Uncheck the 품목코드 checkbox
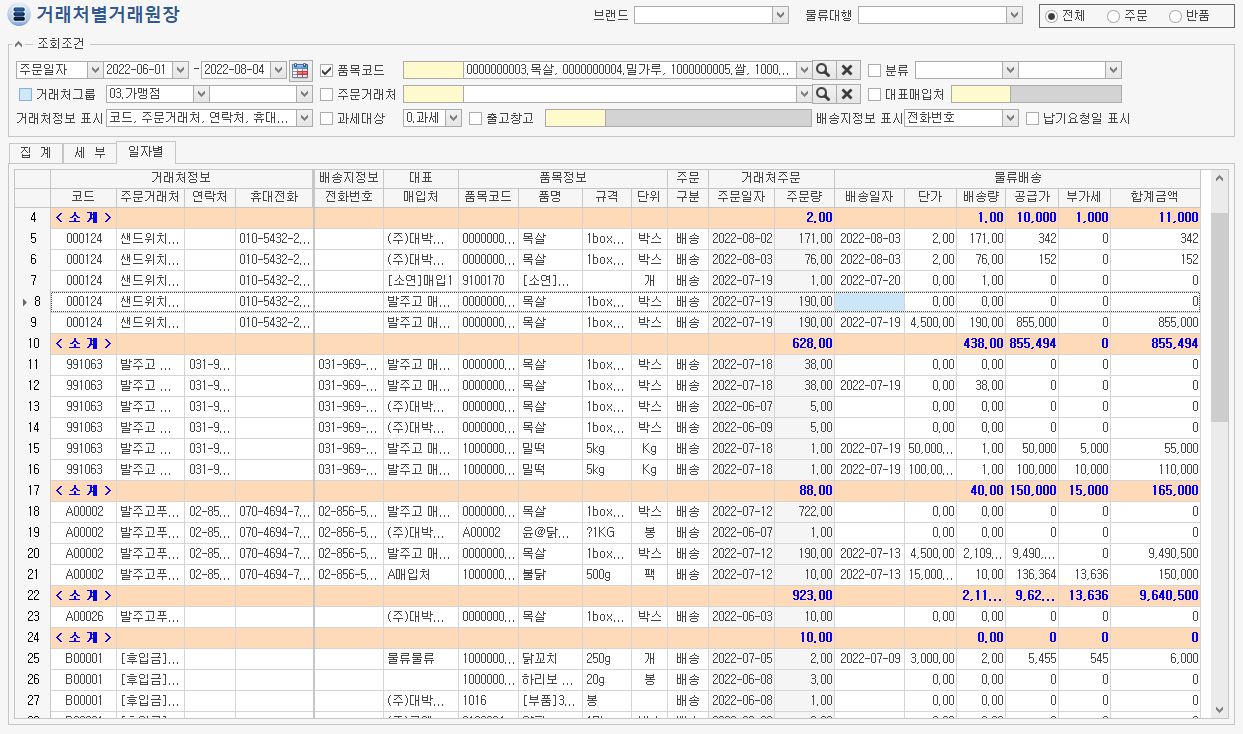Screen dimensions: 1243x734 point(326,70)
